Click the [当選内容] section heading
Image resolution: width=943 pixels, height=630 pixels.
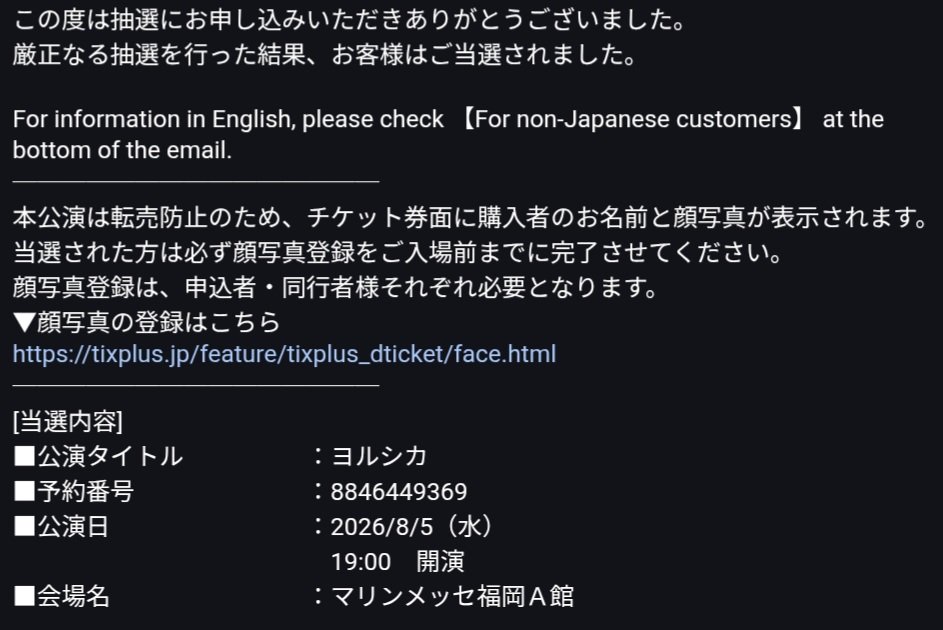click(x=68, y=422)
